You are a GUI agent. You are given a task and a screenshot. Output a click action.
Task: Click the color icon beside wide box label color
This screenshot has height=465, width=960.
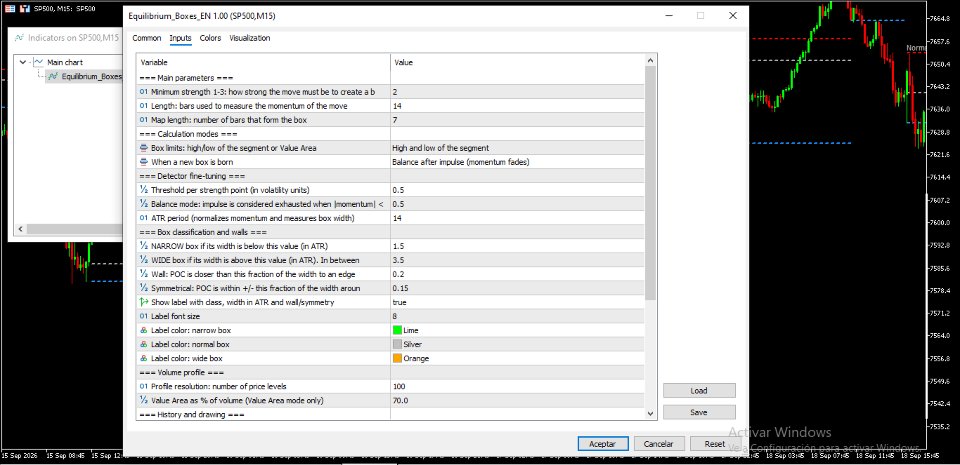[x=144, y=359]
